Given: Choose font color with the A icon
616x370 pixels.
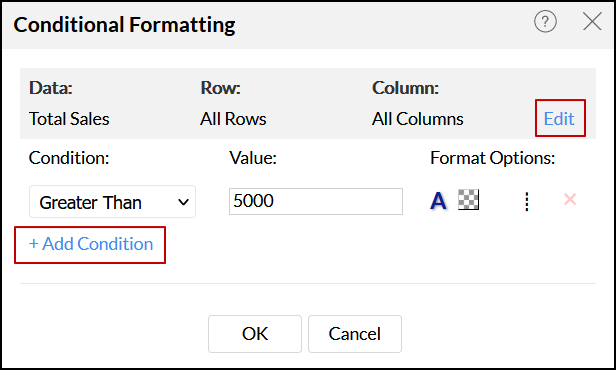Looking at the screenshot, I should (x=438, y=201).
